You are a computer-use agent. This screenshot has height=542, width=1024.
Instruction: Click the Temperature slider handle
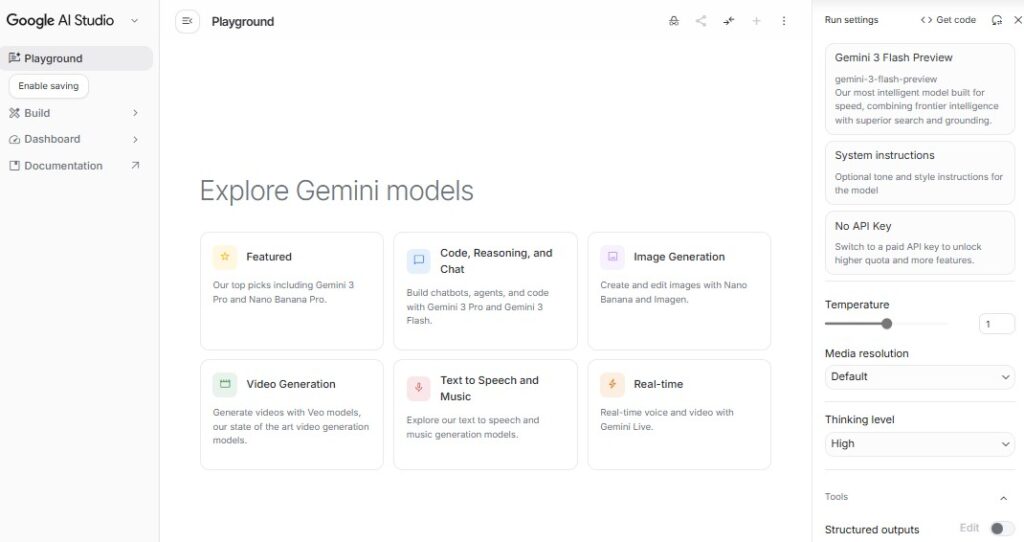tap(886, 324)
